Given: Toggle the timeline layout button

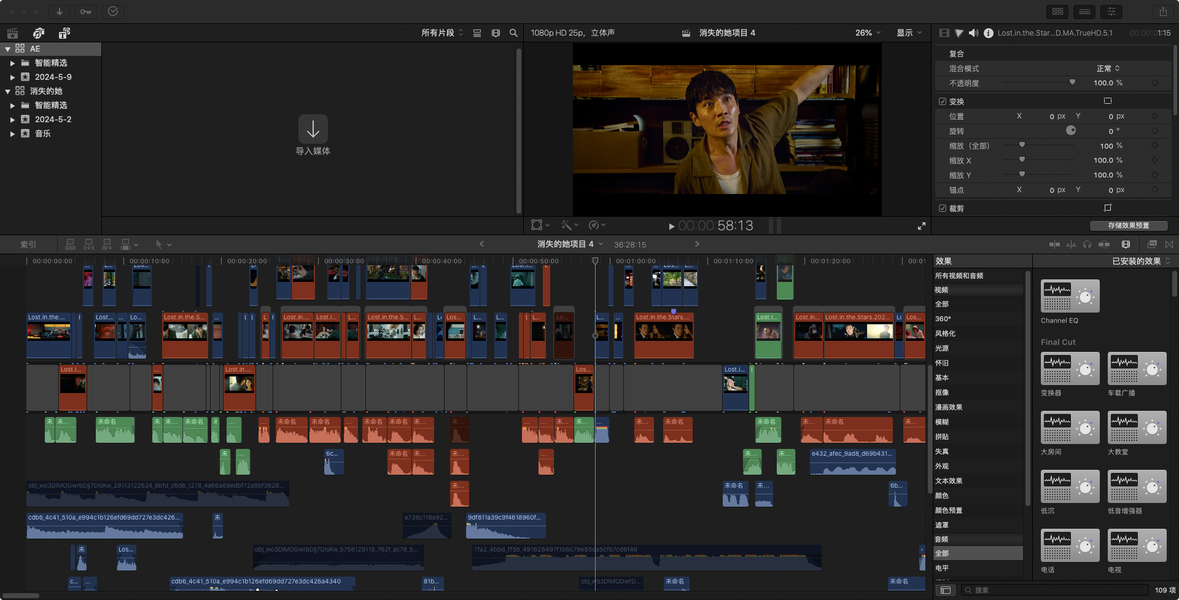Looking at the screenshot, I should tap(1084, 11).
